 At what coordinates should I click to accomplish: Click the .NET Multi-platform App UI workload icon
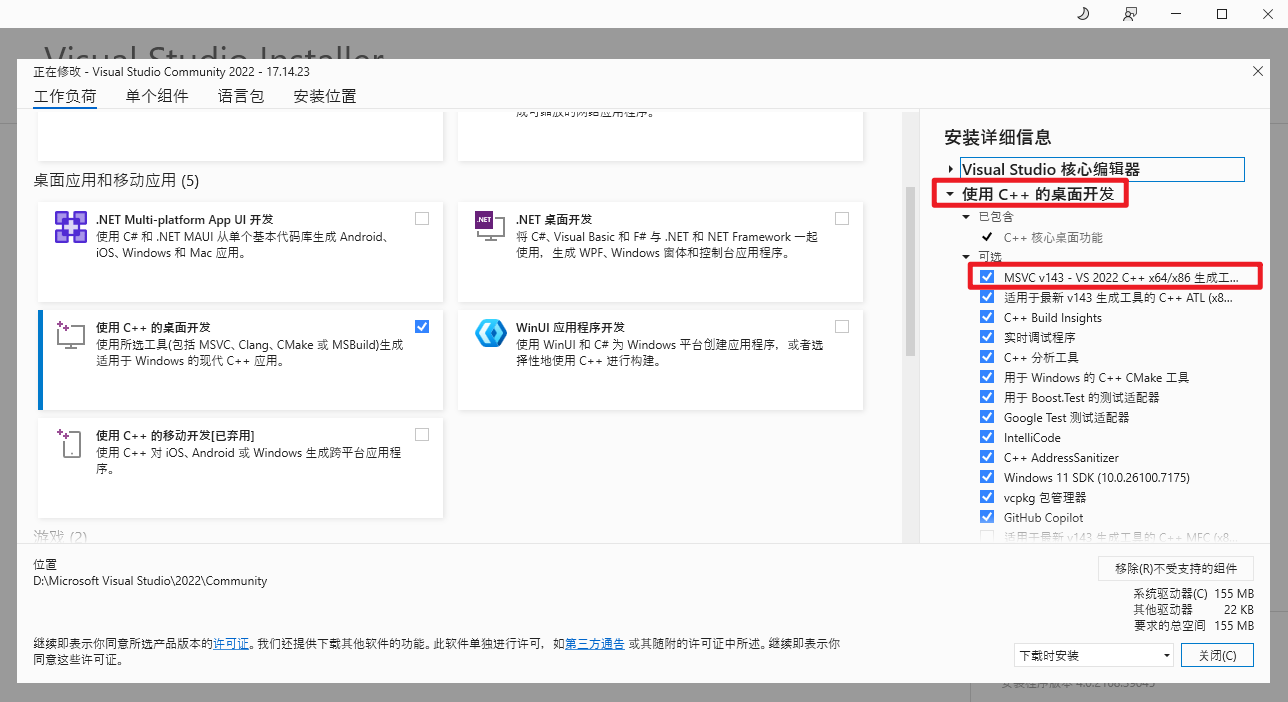pyautogui.click(x=71, y=228)
